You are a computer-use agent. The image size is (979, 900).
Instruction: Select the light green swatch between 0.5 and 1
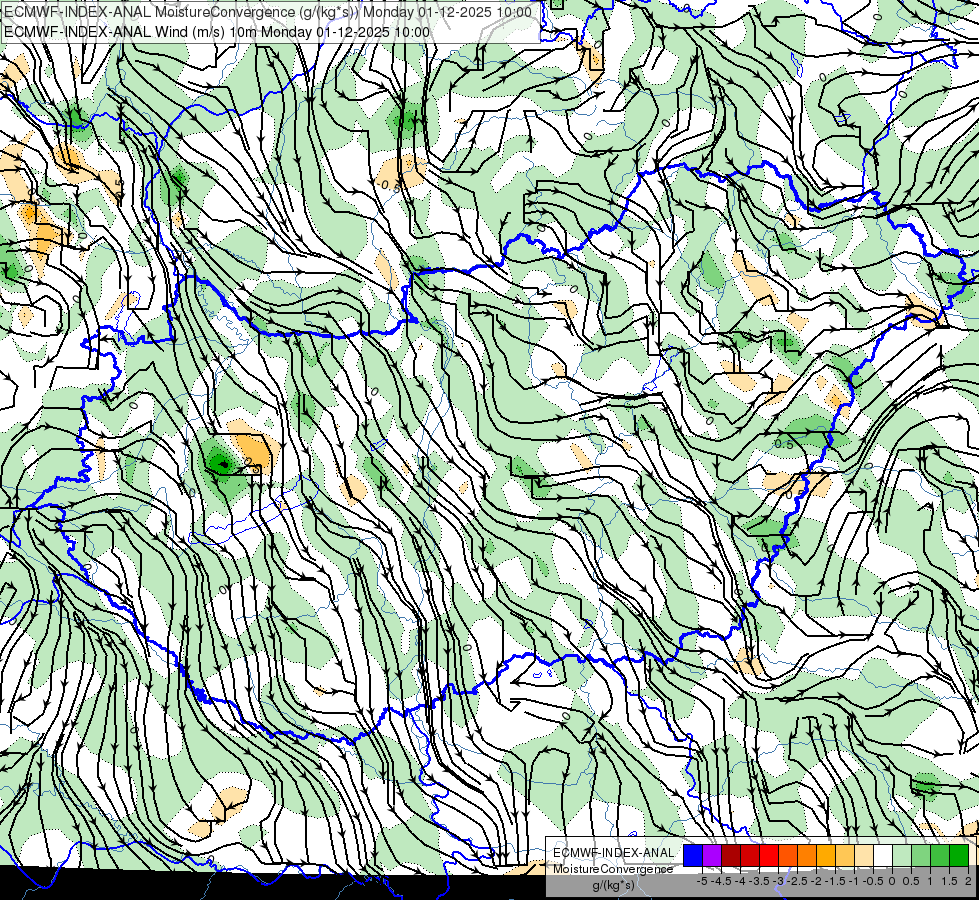tap(921, 855)
